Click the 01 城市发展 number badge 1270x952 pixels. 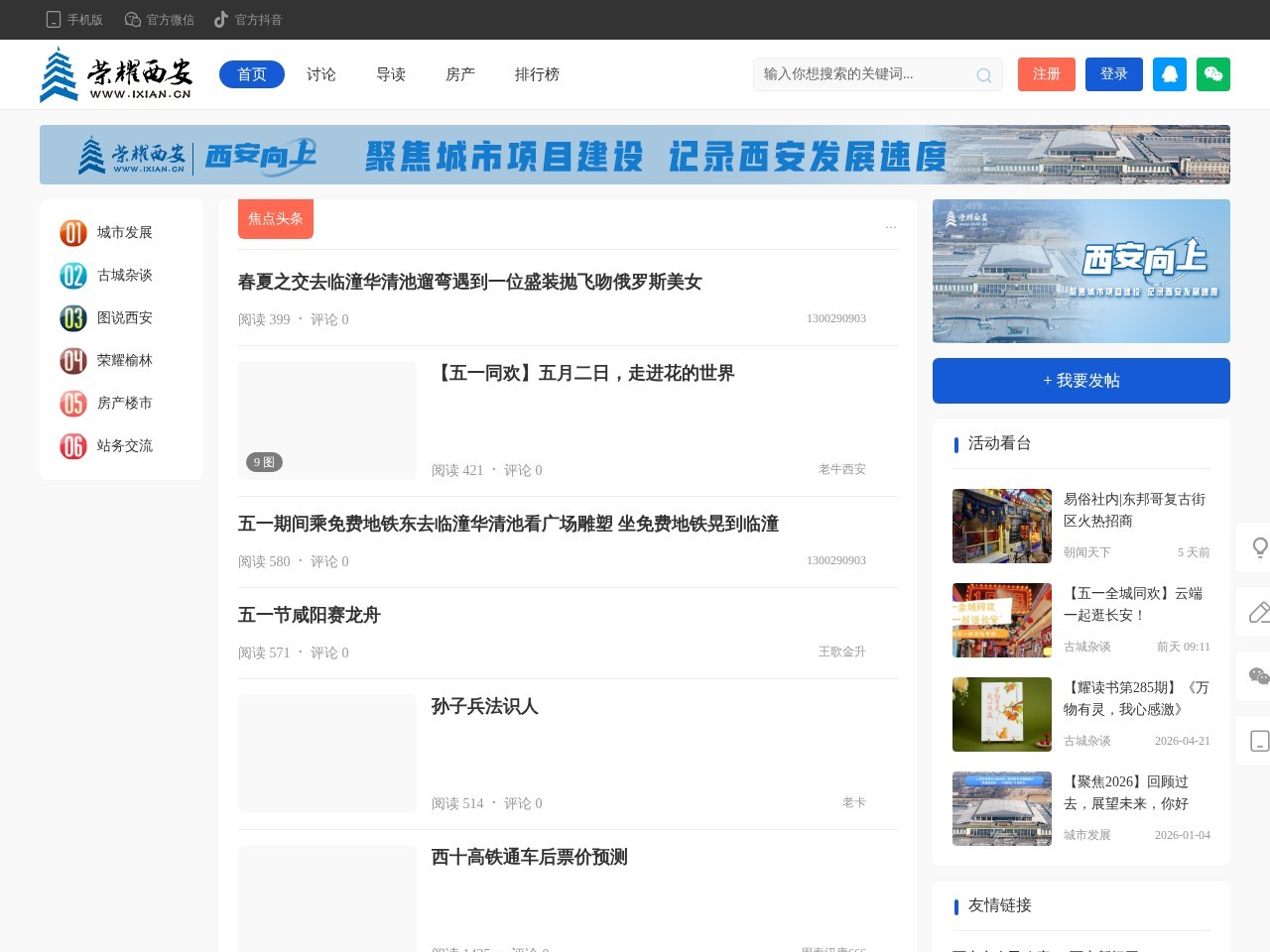[73, 233]
